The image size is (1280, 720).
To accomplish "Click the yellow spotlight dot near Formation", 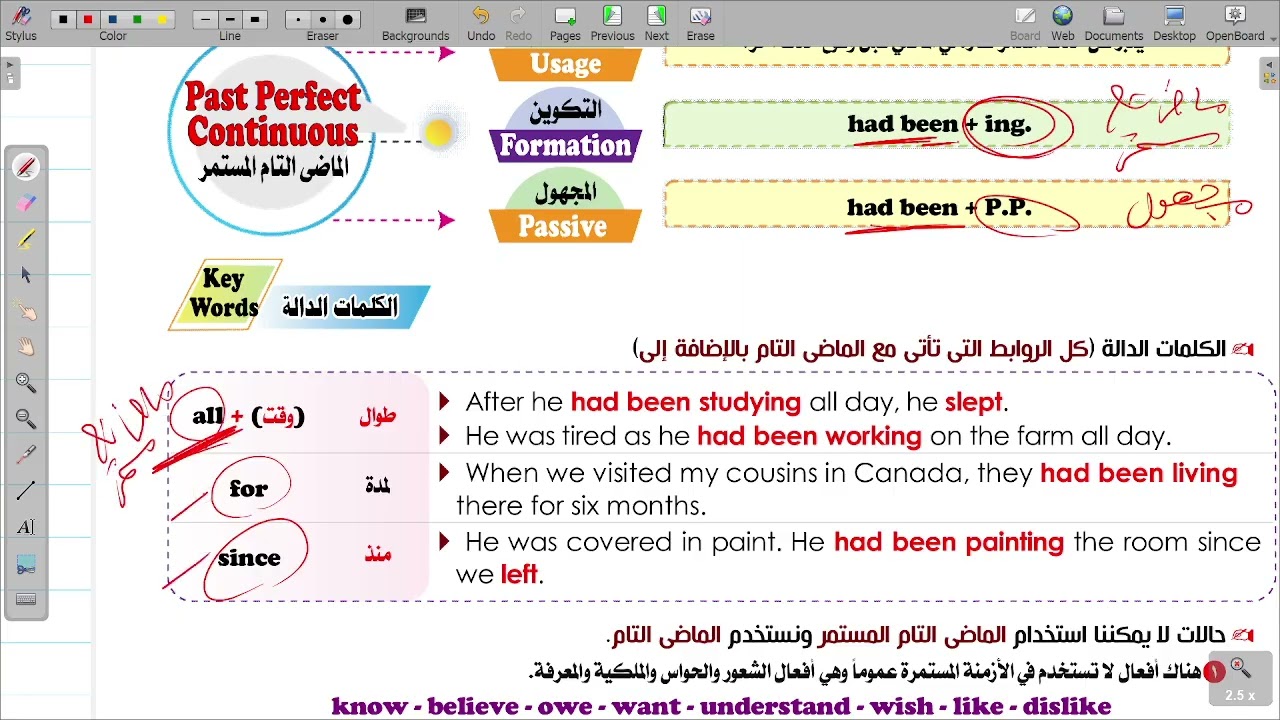I will 438,133.
